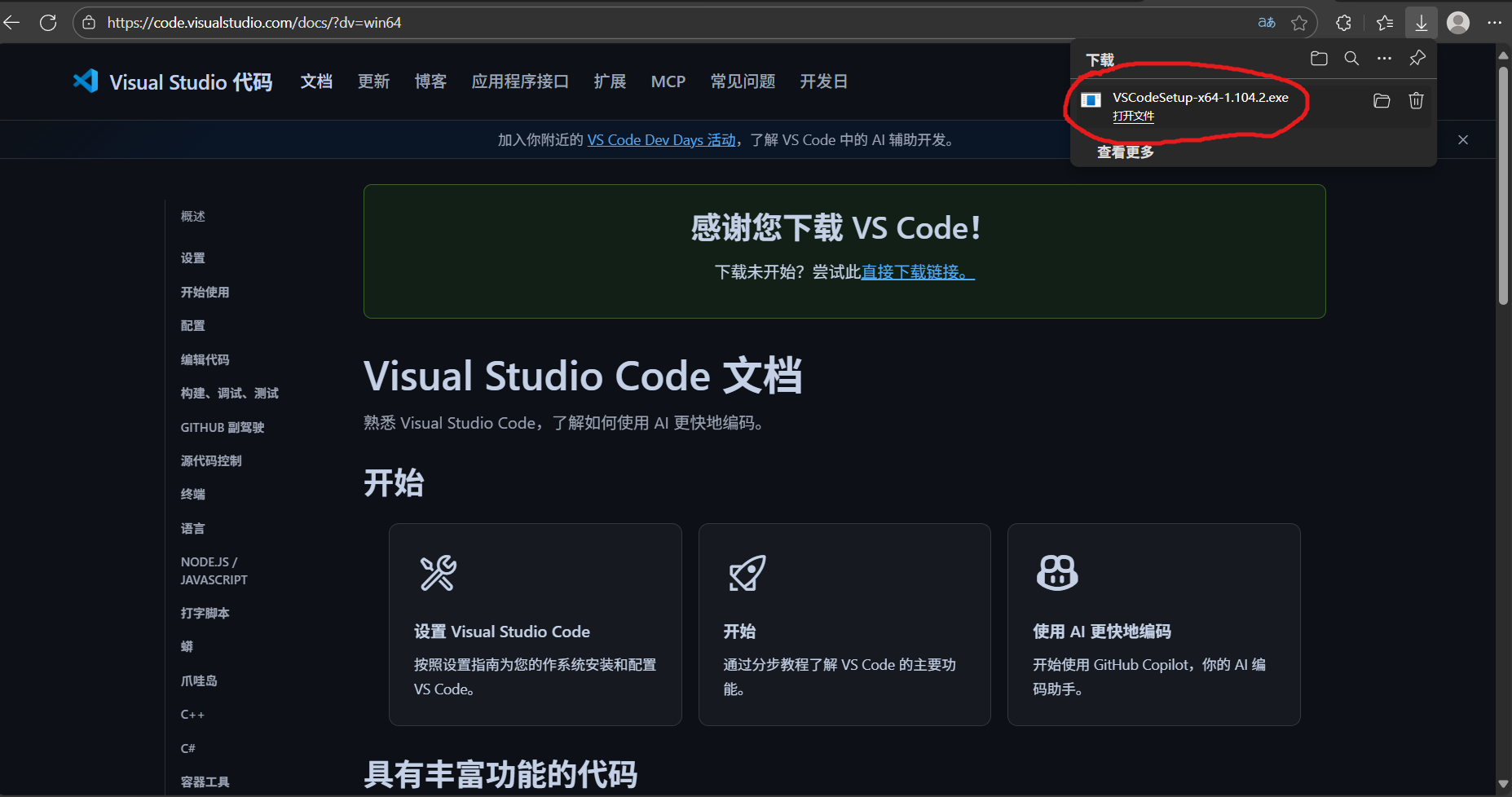1512x797 pixels.
Task: Go back with the browser back arrow
Action: [12, 23]
